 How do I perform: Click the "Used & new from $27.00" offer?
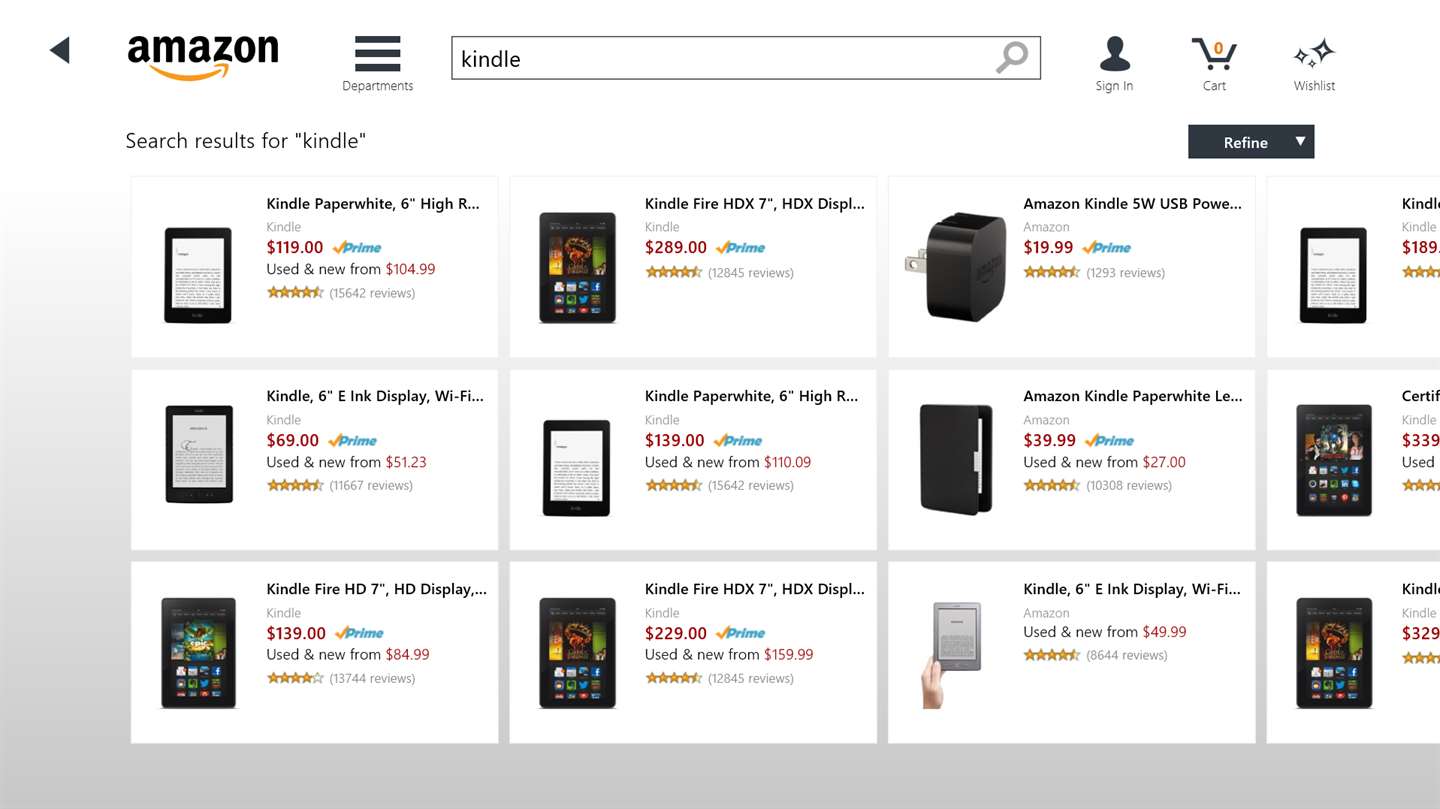[1104, 462]
